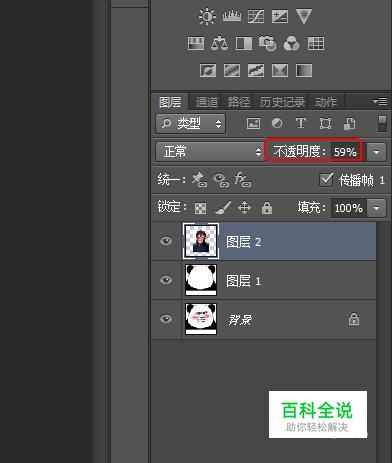Click the 图层 2 thumbnail

tap(201, 241)
